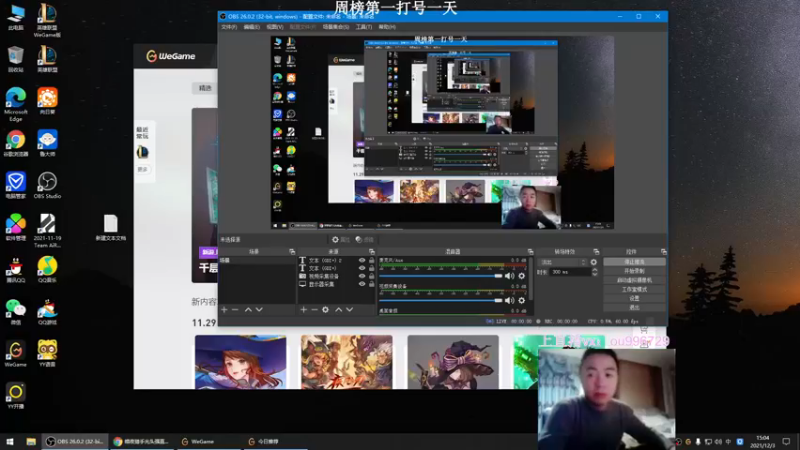The width and height of the screenshot is (800, 450).
Task: Toggle visibility eye of first text source
Action: point(362,260)
